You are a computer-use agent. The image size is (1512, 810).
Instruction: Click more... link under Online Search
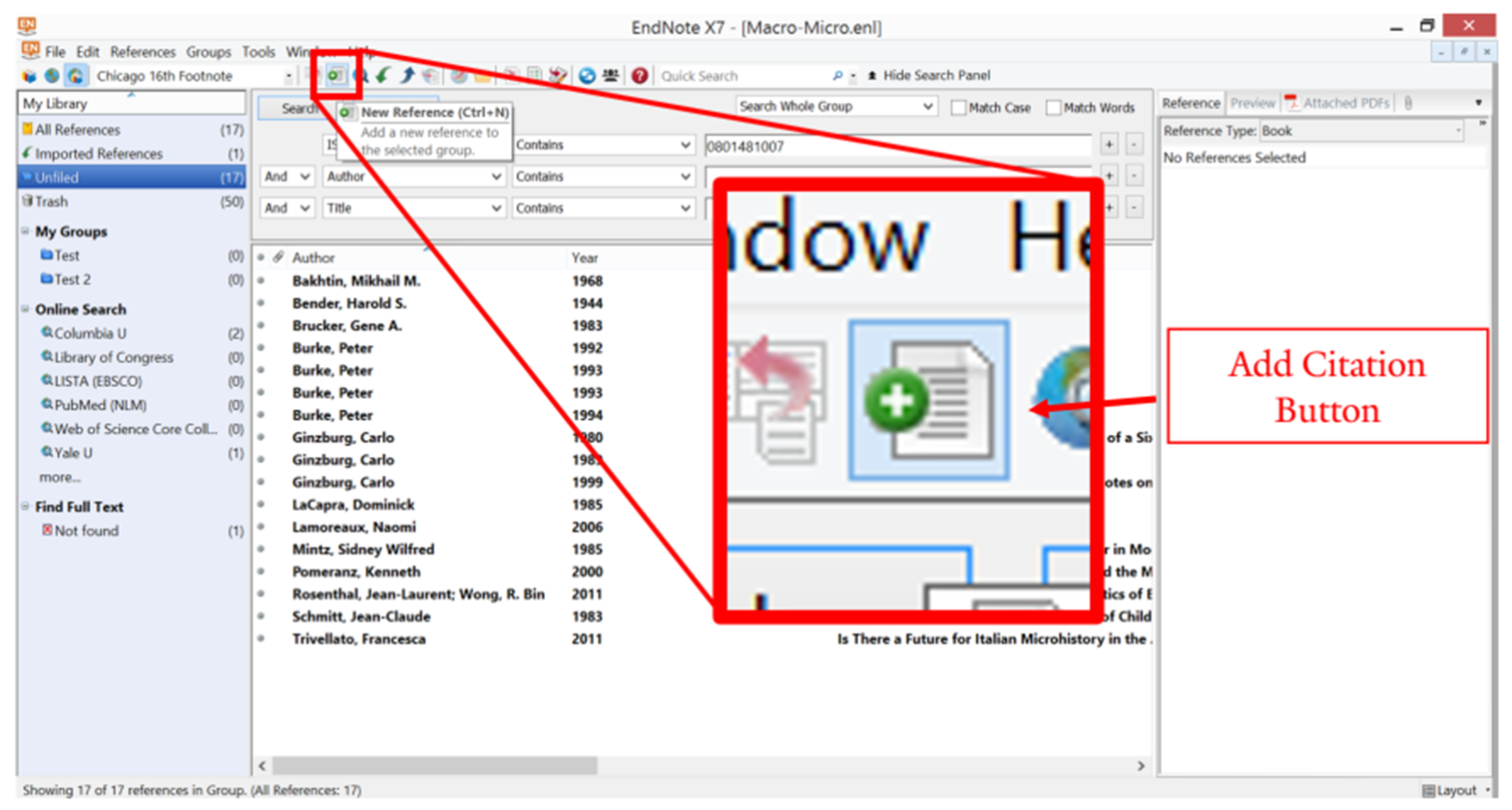(x=59, y=477)
